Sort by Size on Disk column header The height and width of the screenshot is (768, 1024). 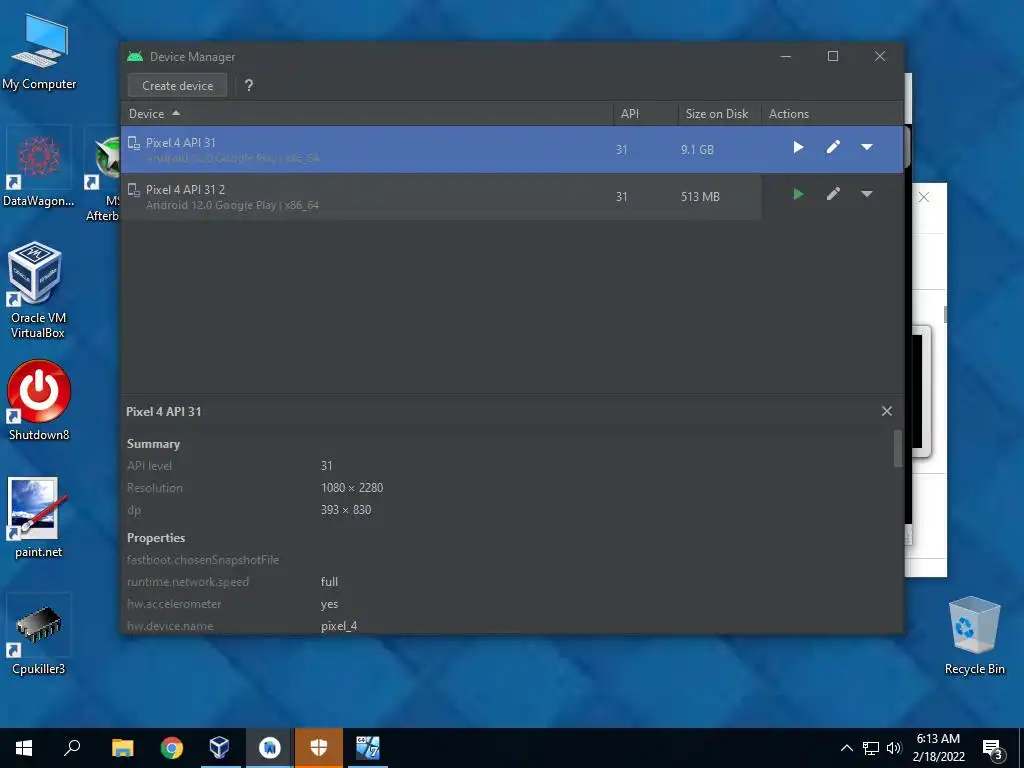coord(720,114)
